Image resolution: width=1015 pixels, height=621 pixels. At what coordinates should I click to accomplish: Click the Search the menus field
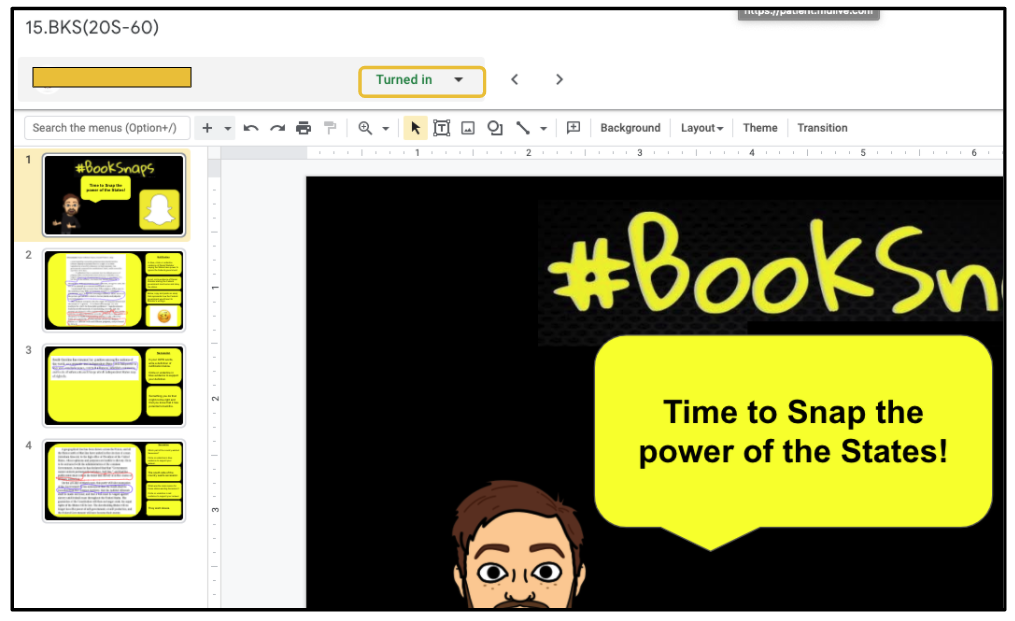(107, 128)
